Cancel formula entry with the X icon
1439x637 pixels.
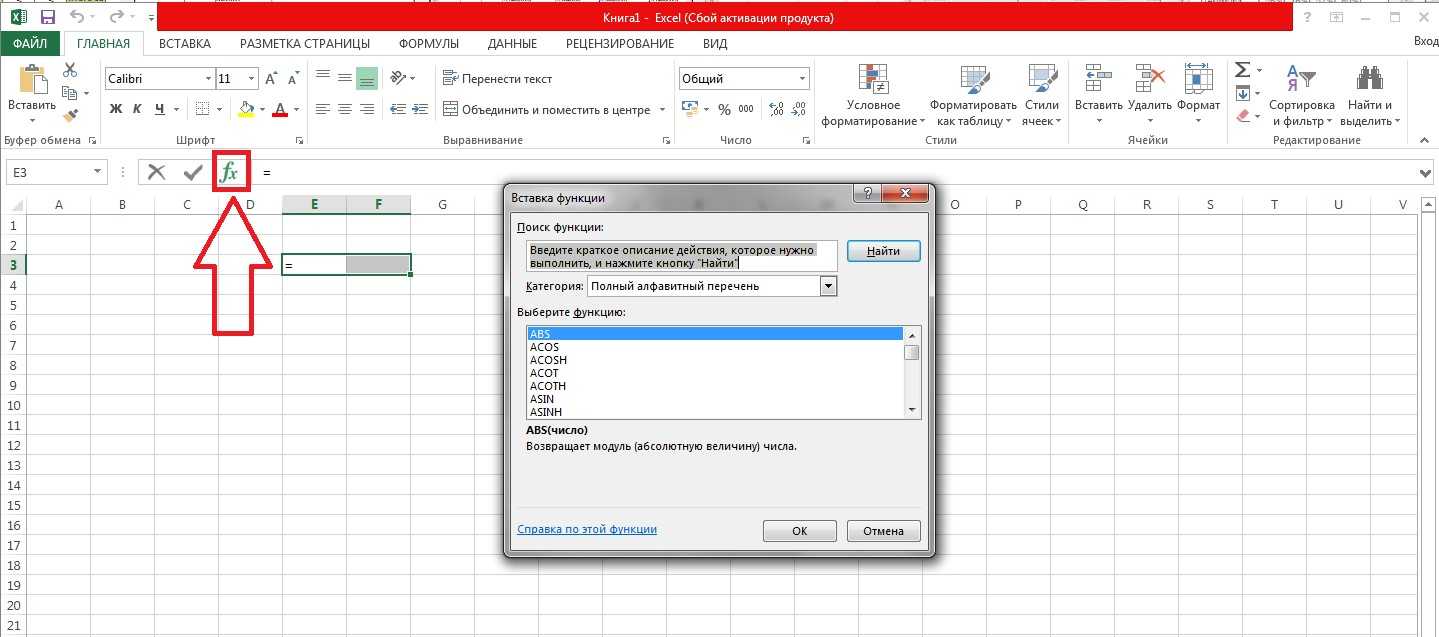click(x=156, y=172)
